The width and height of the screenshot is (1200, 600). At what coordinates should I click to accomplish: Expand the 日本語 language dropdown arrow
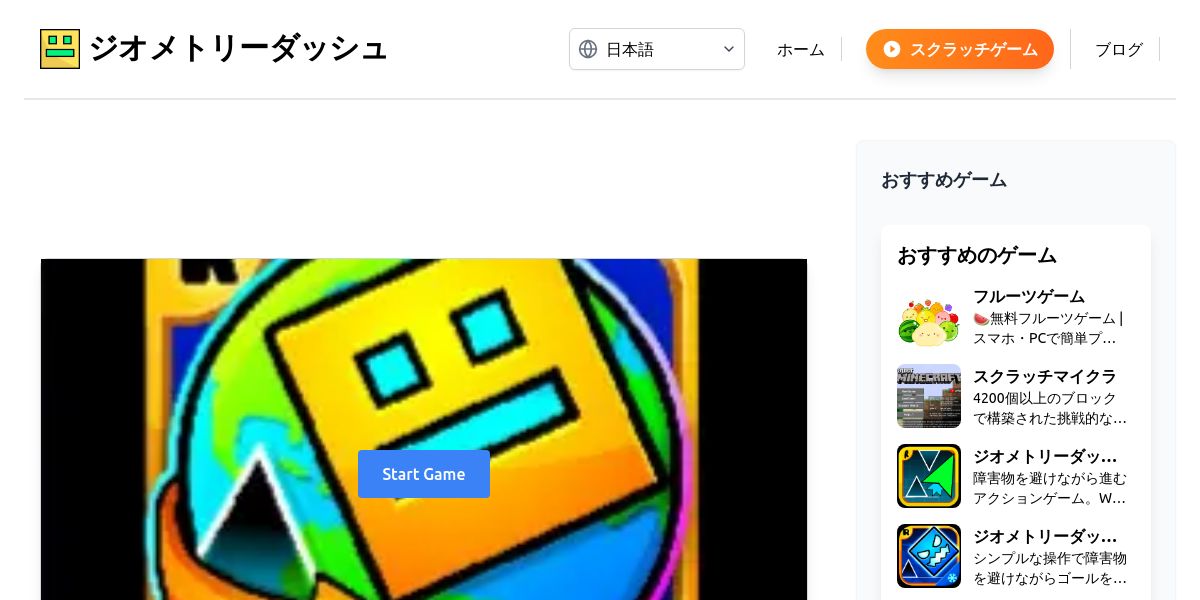[x=729, y=49]
